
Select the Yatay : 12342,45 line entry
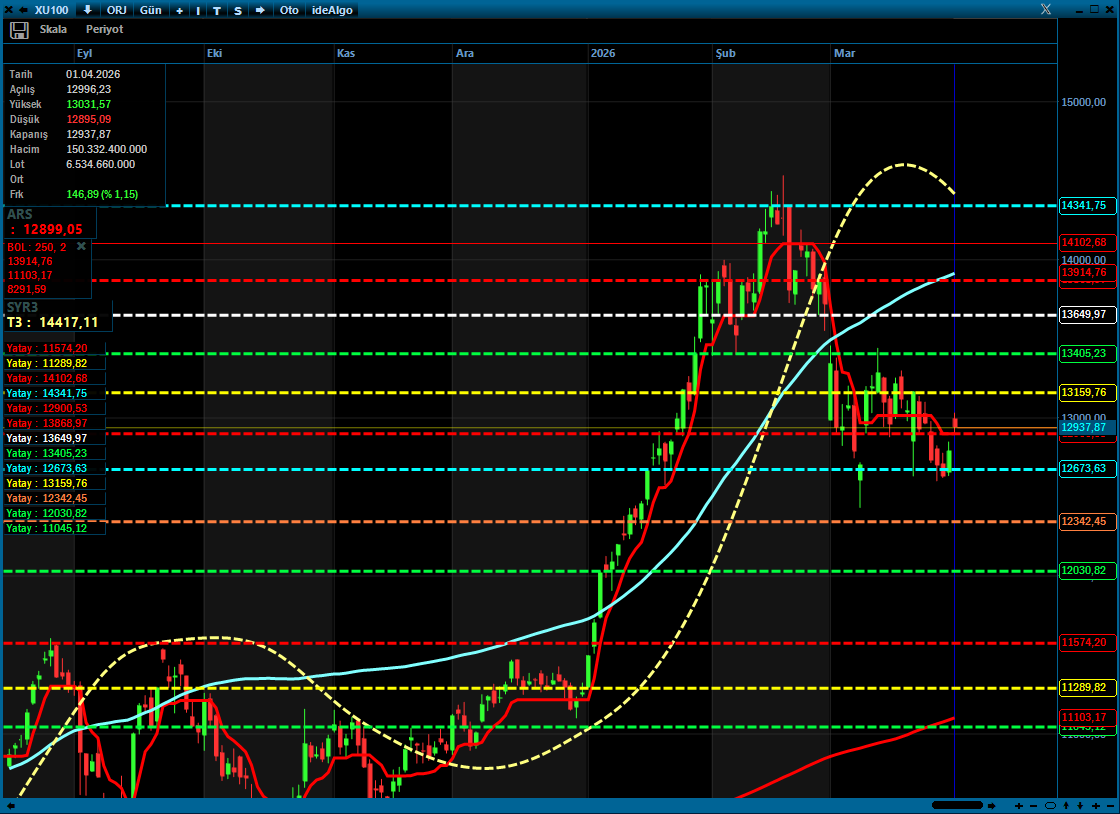pyautogui.click(x=55, y=498)
